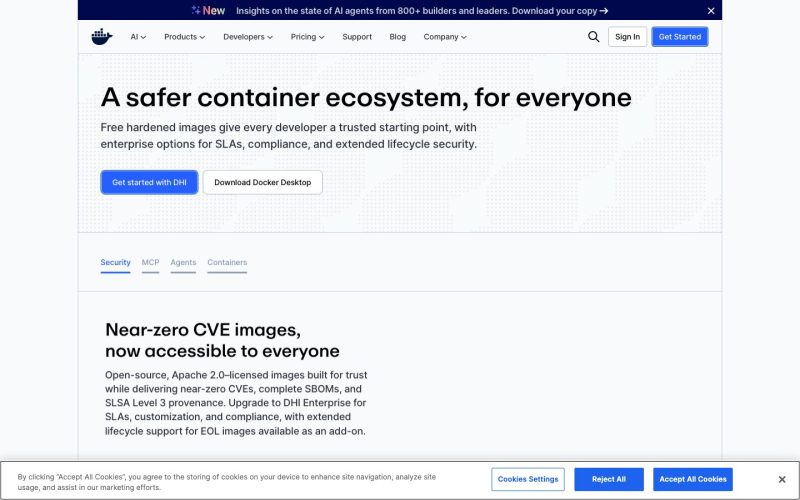Click Reject All cookies
Image resolution: width=800 pixels, height=500 pixels.
coord(609,480)
